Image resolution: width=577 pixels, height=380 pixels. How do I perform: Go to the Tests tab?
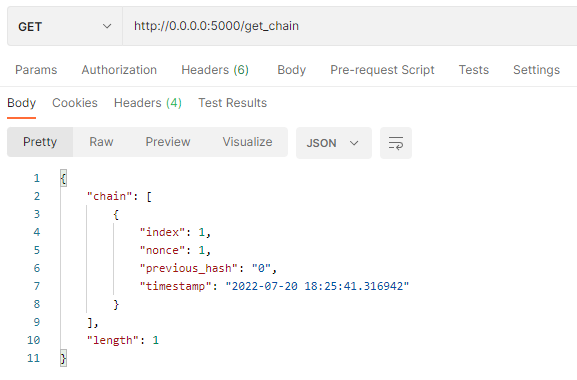pyautogui.click(x=474, y=70)
